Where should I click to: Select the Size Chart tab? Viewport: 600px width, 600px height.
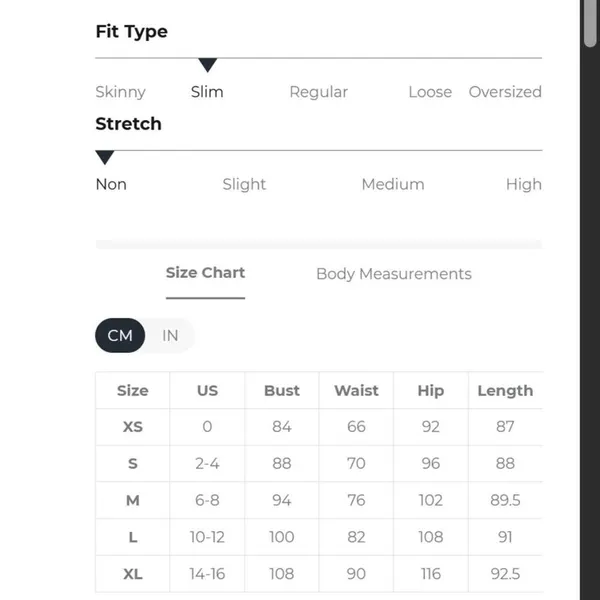pyautogui.click(x=205, y=273)
